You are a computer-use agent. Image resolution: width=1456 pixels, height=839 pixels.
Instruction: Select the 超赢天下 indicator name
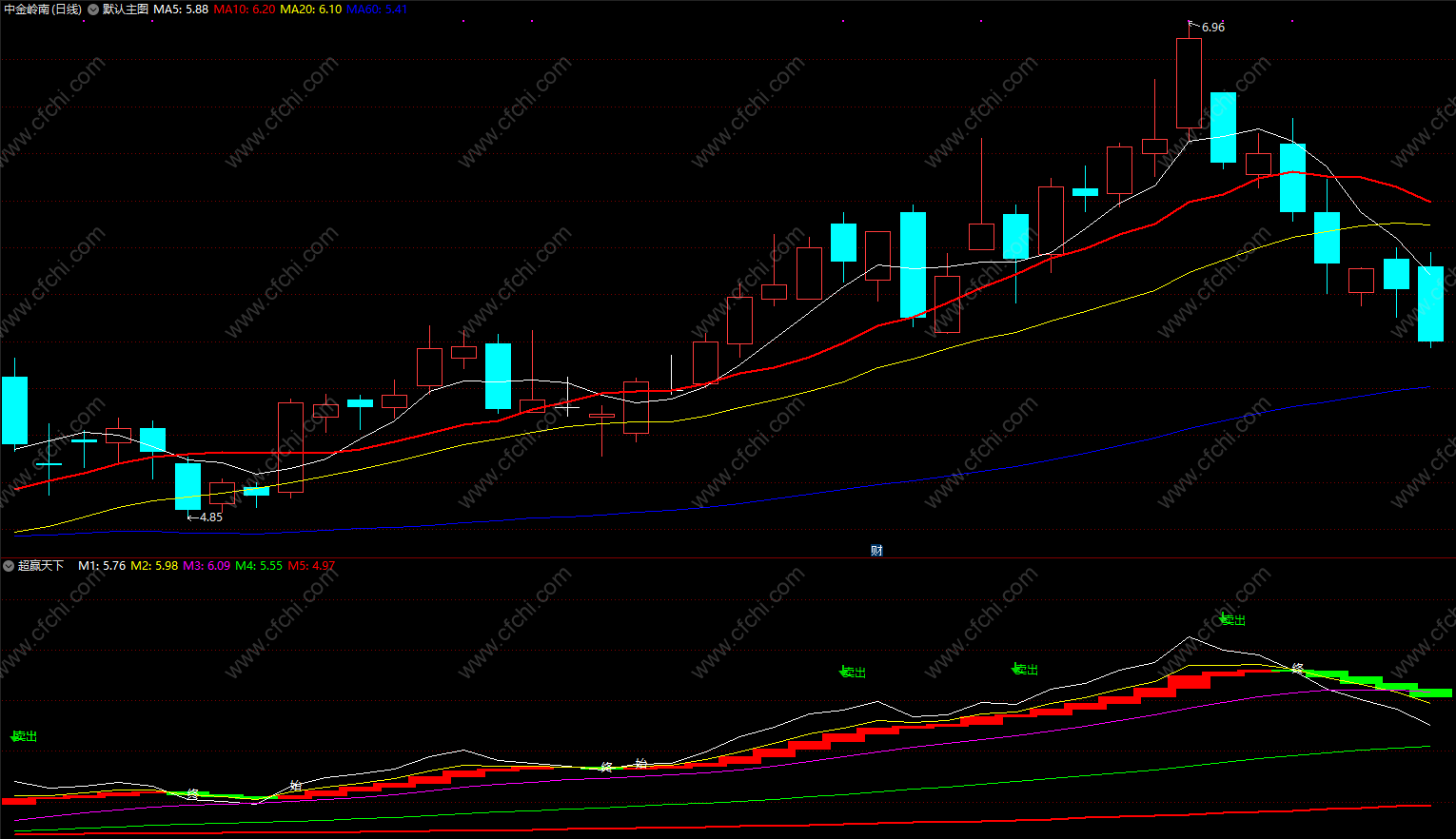click(x=41, y=566)
